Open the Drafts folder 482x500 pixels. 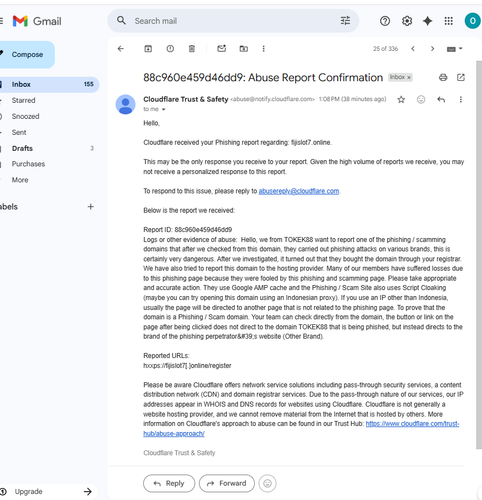[x=22, y=148]
